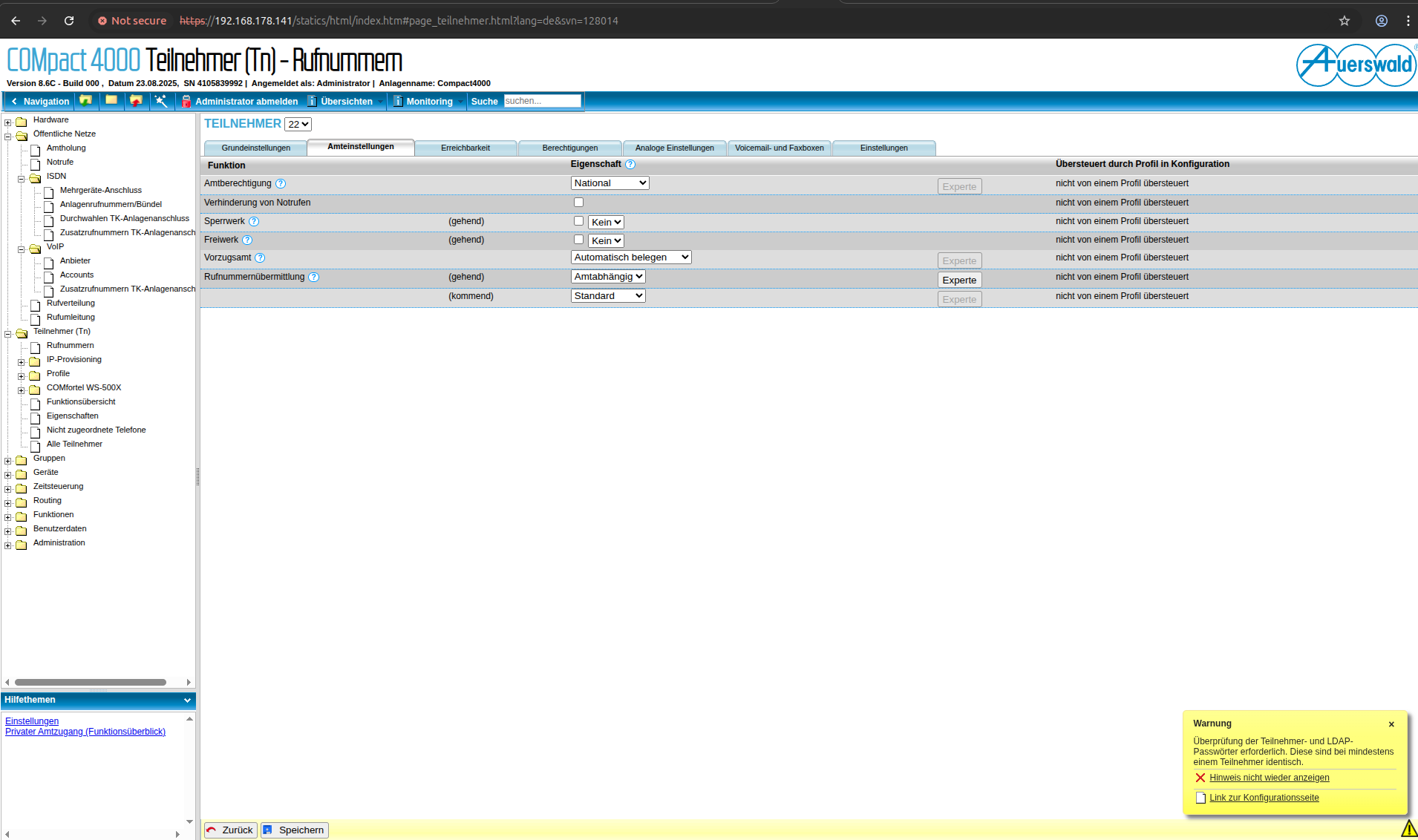Open Privater Amtzugang help link
The width and height of the screenshot is (1418, 840).
pos(85,732)
